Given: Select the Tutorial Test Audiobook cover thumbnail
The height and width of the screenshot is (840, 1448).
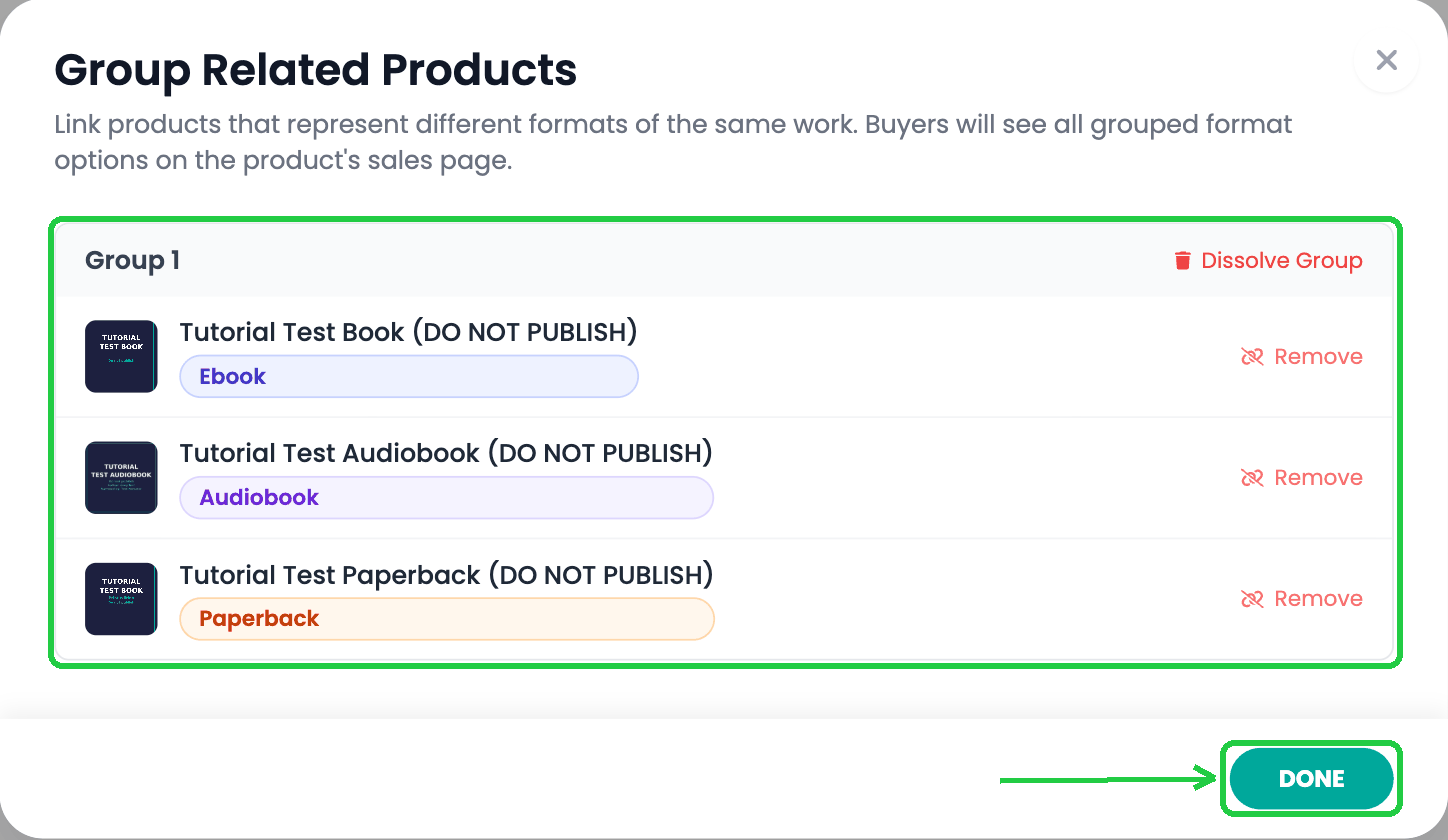Looking at the screenshot, I should tap(121, 478).
